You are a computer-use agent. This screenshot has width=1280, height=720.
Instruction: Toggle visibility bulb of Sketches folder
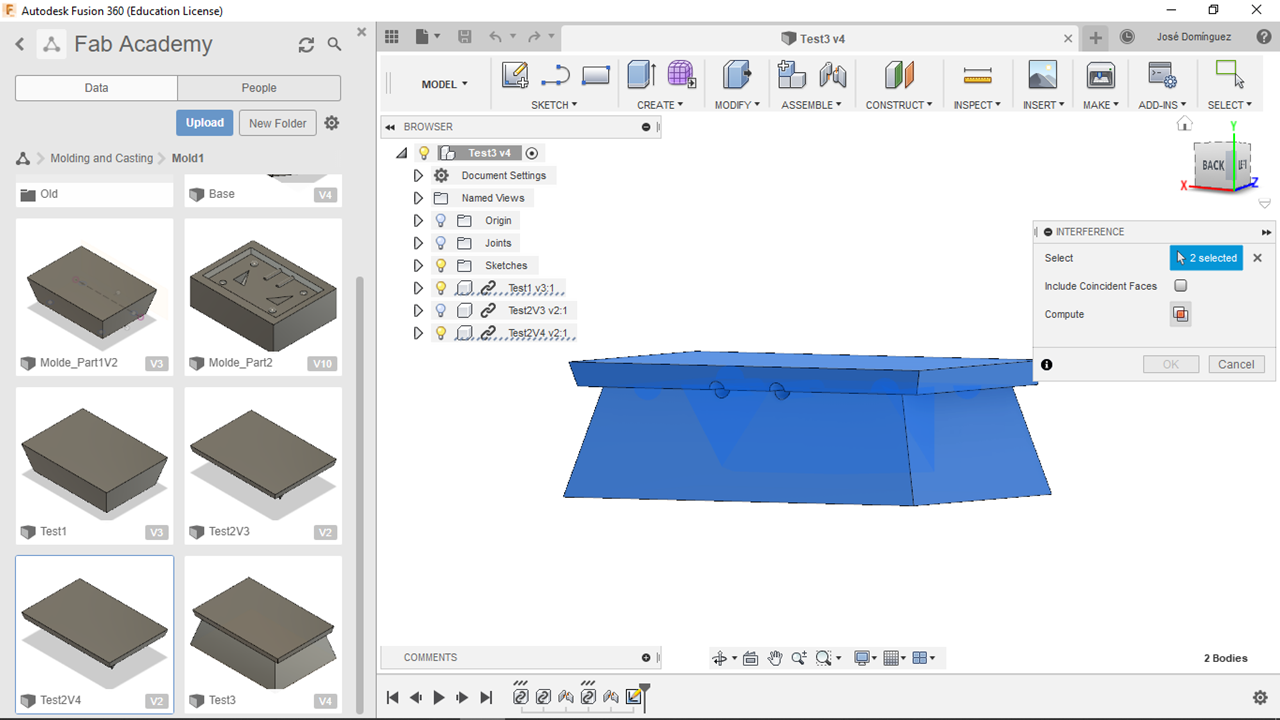point(441,265)
